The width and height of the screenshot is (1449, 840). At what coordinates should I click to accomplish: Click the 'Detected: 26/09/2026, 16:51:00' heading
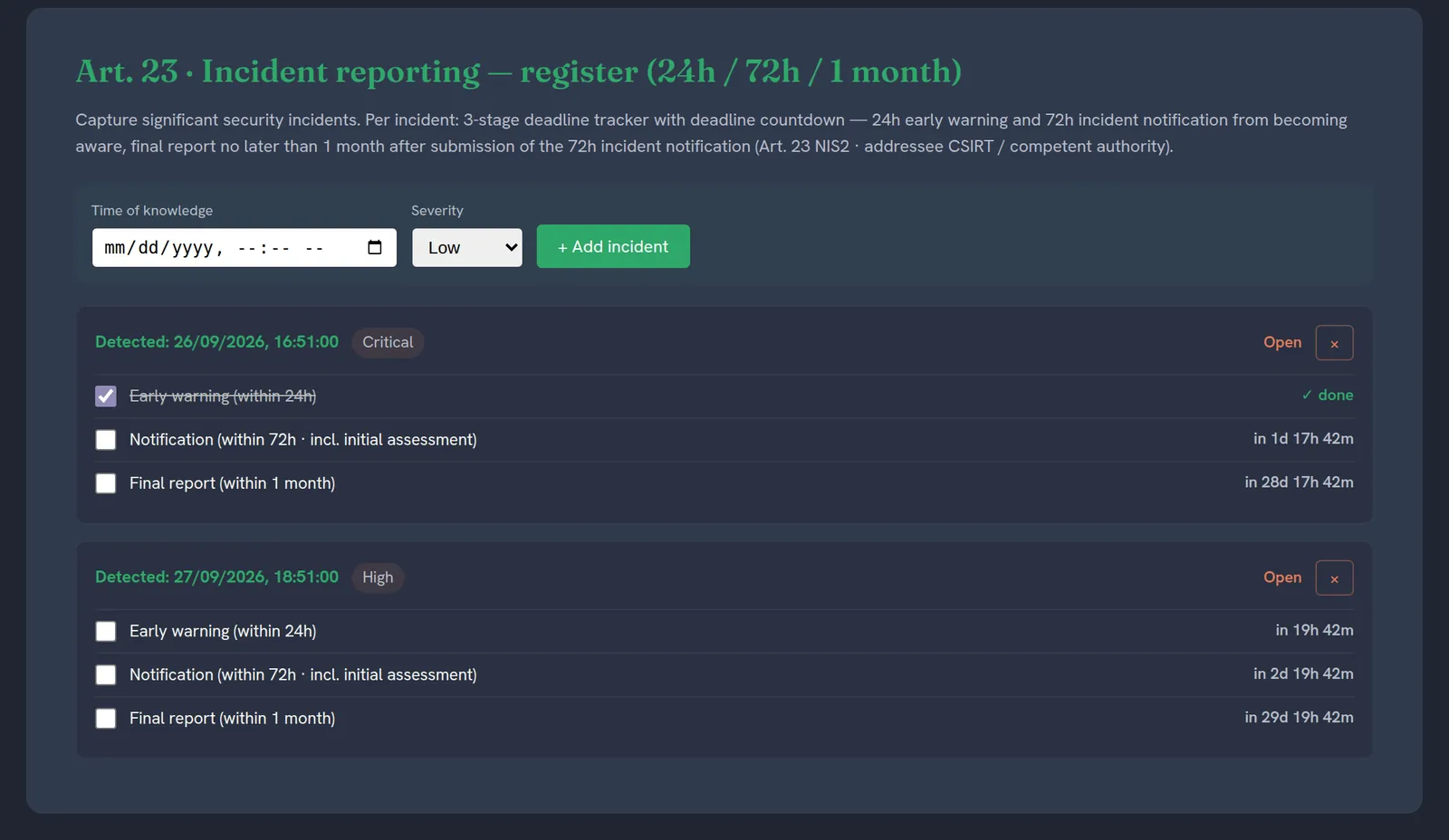[216, 342]
